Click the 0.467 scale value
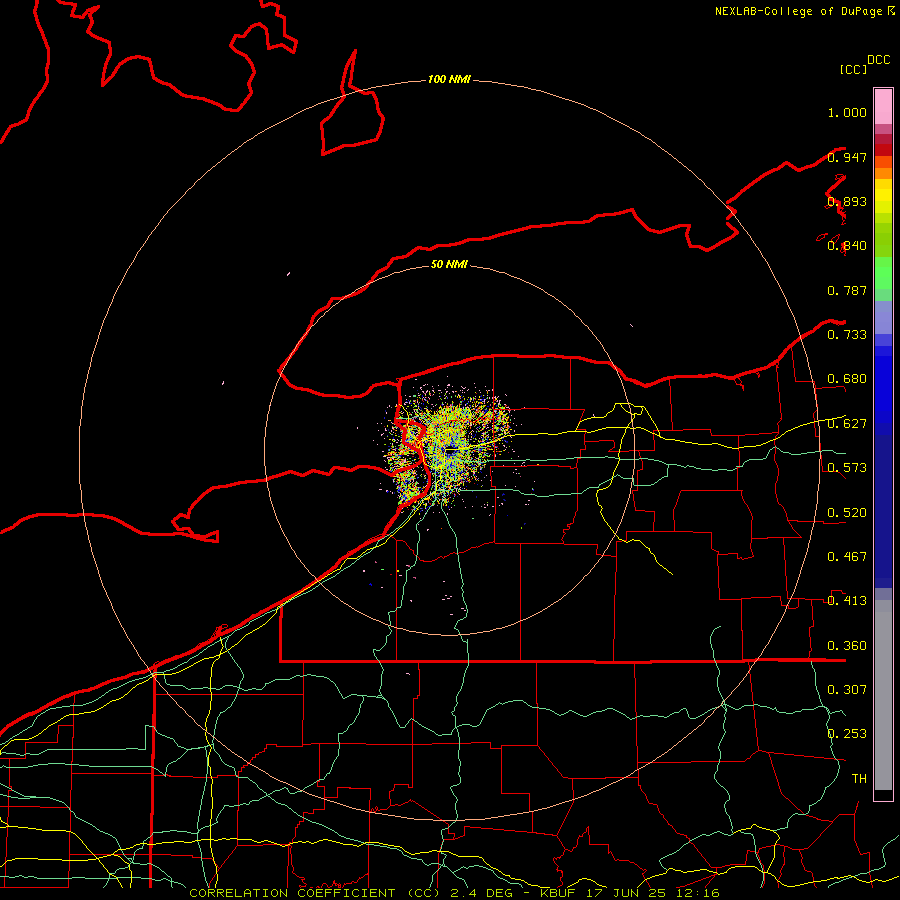This screenshot has height=900, width=900. pos(847,557)
